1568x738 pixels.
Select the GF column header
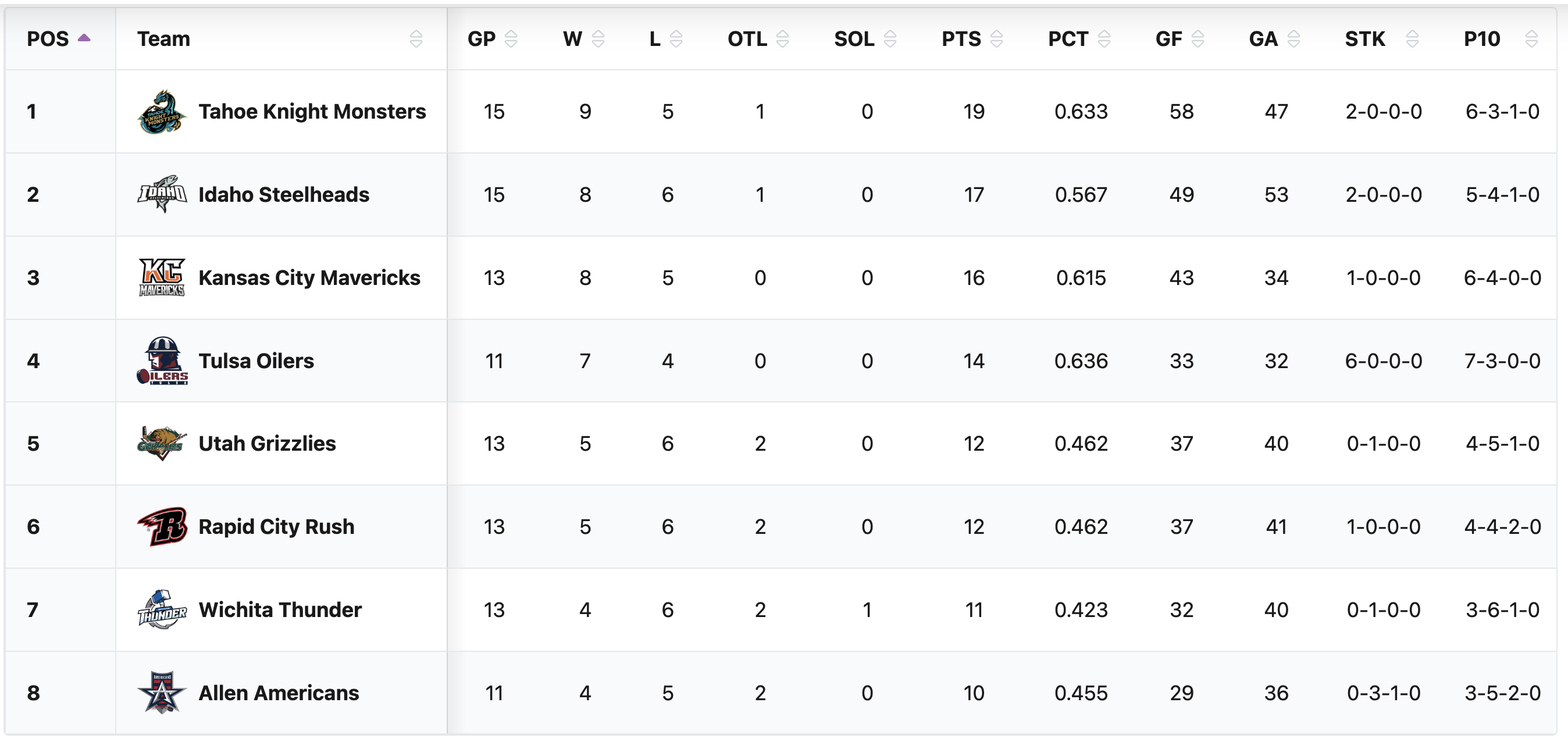point(1168,39)
